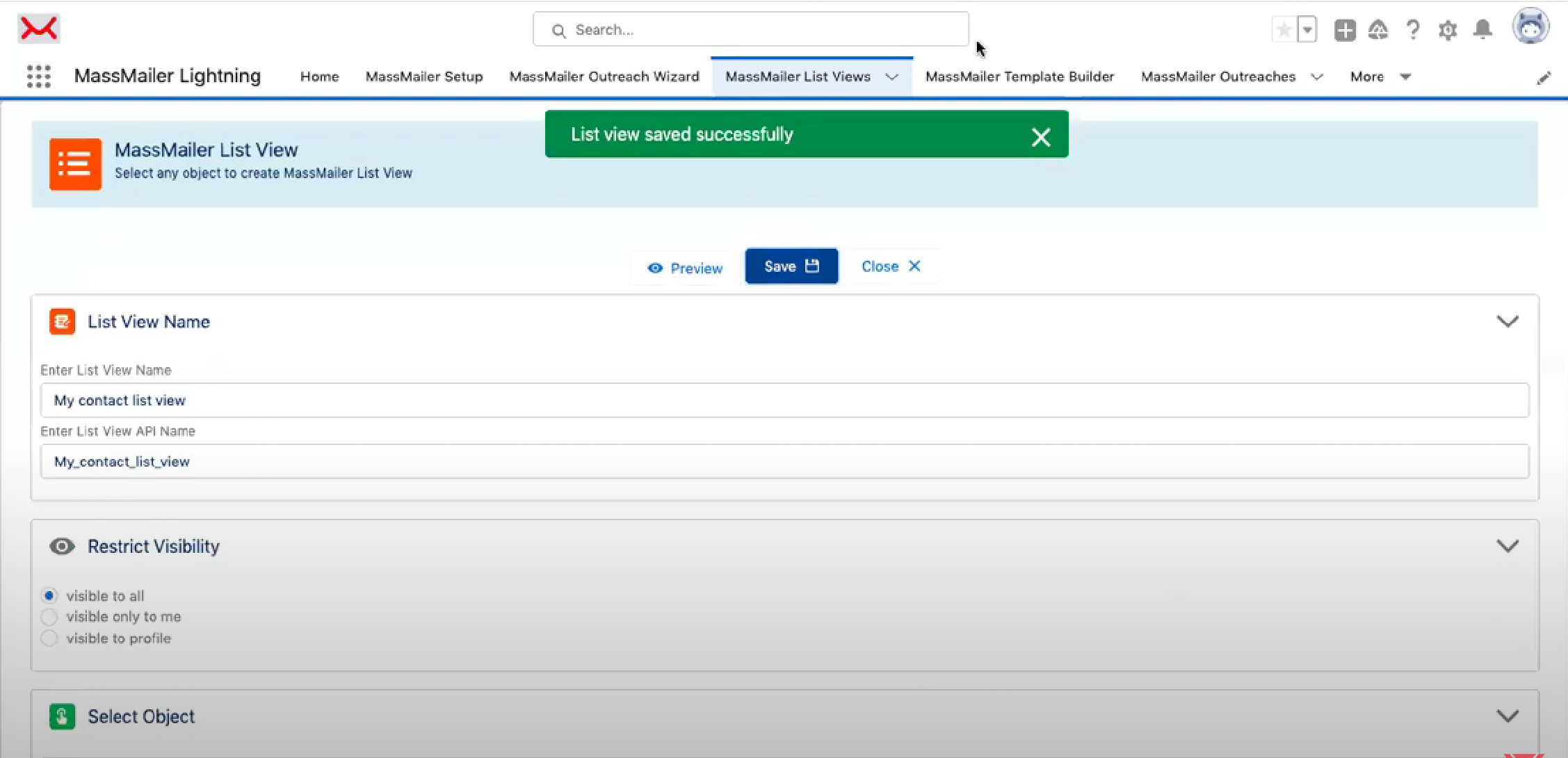Select visible to all radio option

[x=49, y=596]
